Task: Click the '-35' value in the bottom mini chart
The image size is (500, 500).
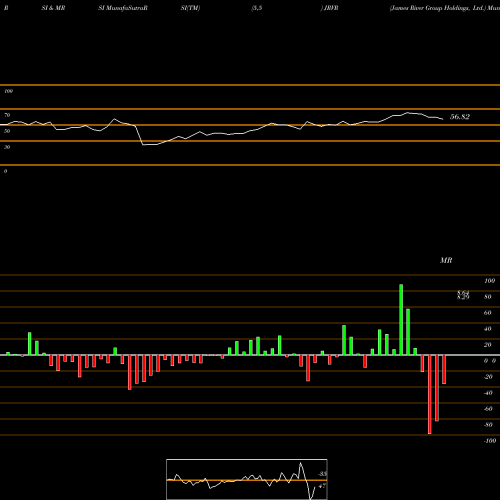Action: point(322,474)
